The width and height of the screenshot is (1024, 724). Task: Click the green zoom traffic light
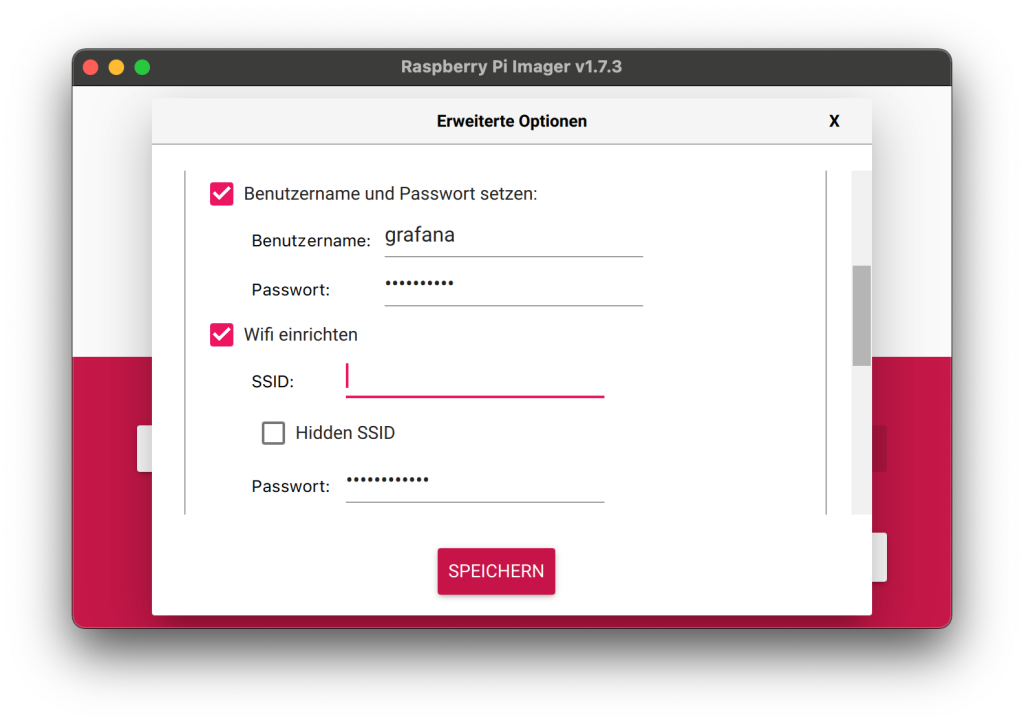point(142,66)
